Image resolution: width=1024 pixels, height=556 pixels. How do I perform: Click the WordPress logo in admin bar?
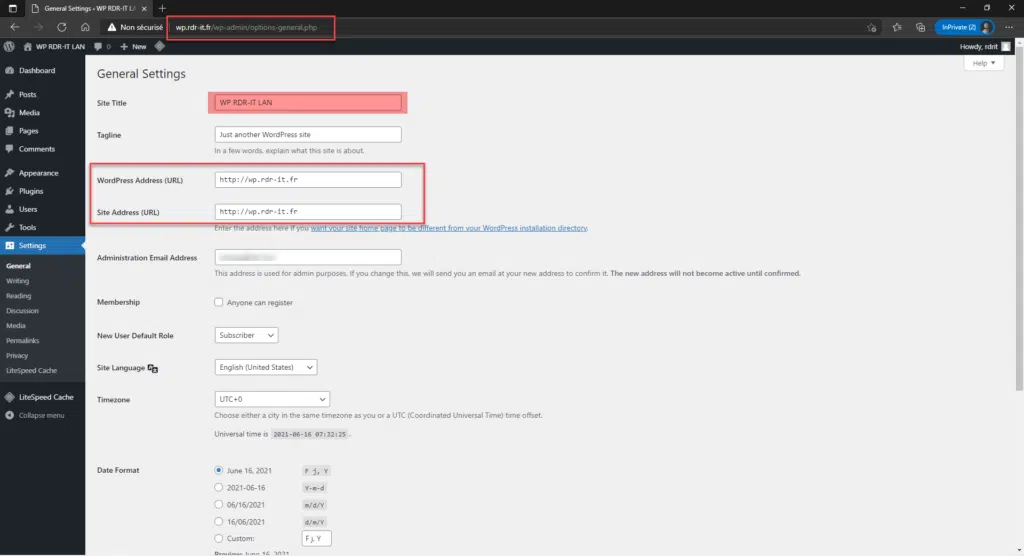[x=9, y=46]
